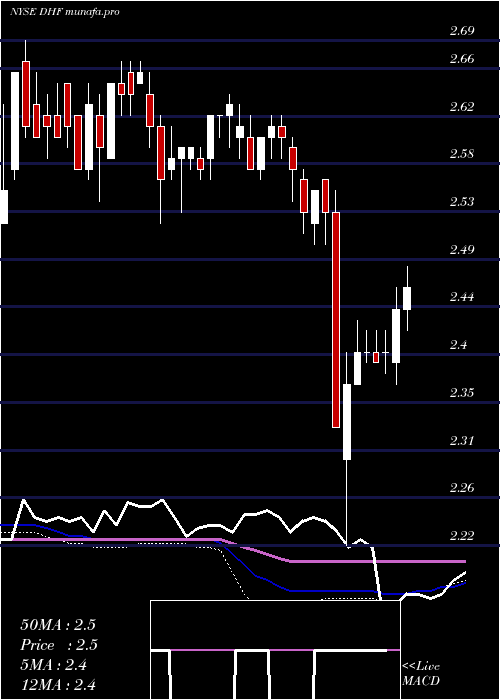
Task: Click the 2.49 price axis label
Action: click(462, 249)
